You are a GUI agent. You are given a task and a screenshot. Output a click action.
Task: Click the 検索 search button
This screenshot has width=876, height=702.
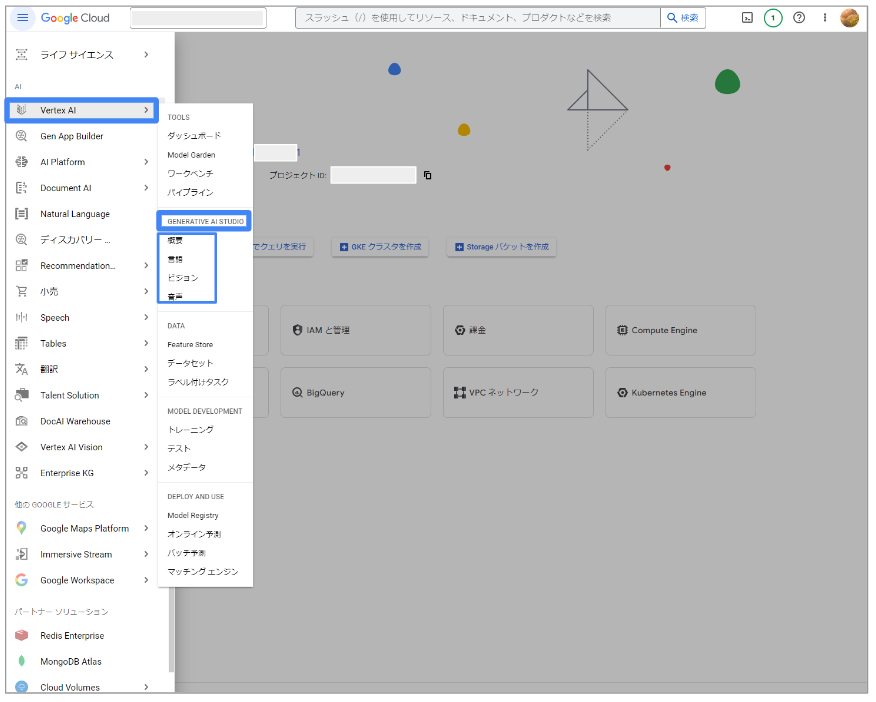(x=684, y=17)
